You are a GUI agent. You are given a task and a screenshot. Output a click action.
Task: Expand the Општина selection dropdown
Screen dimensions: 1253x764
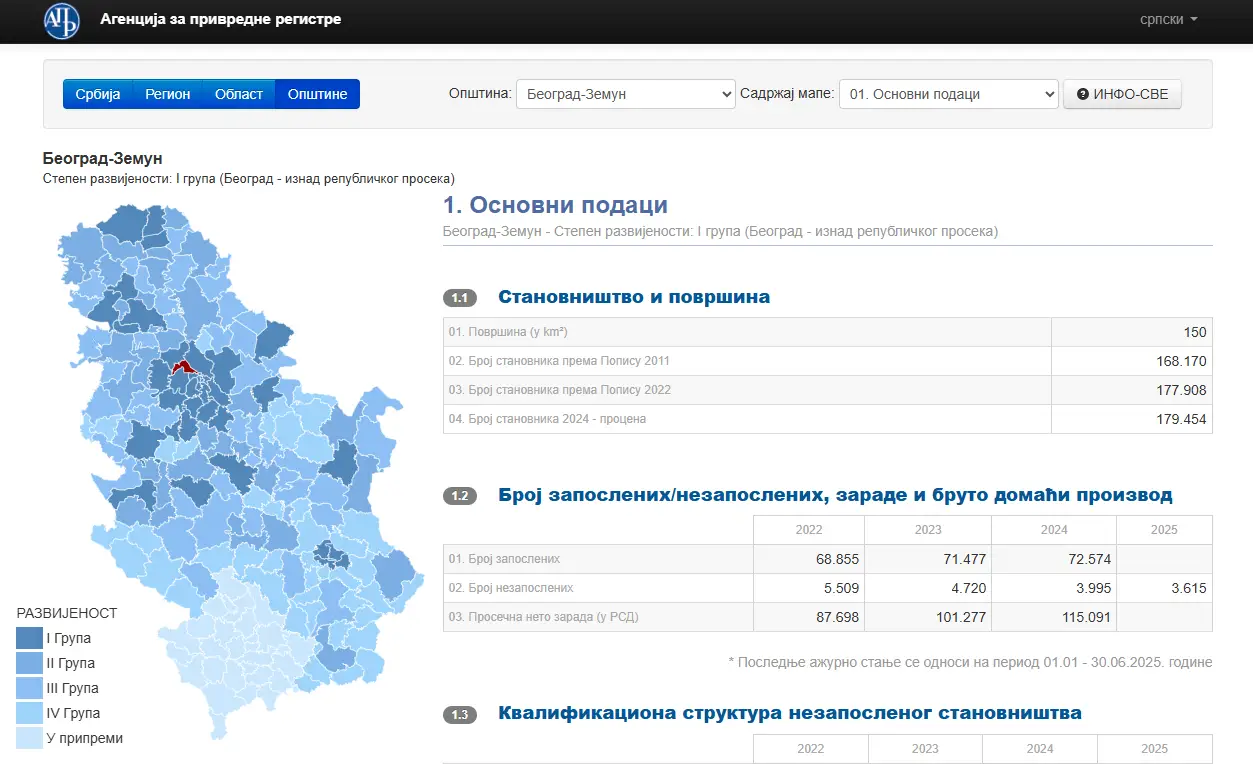click(x=625, y=94)
